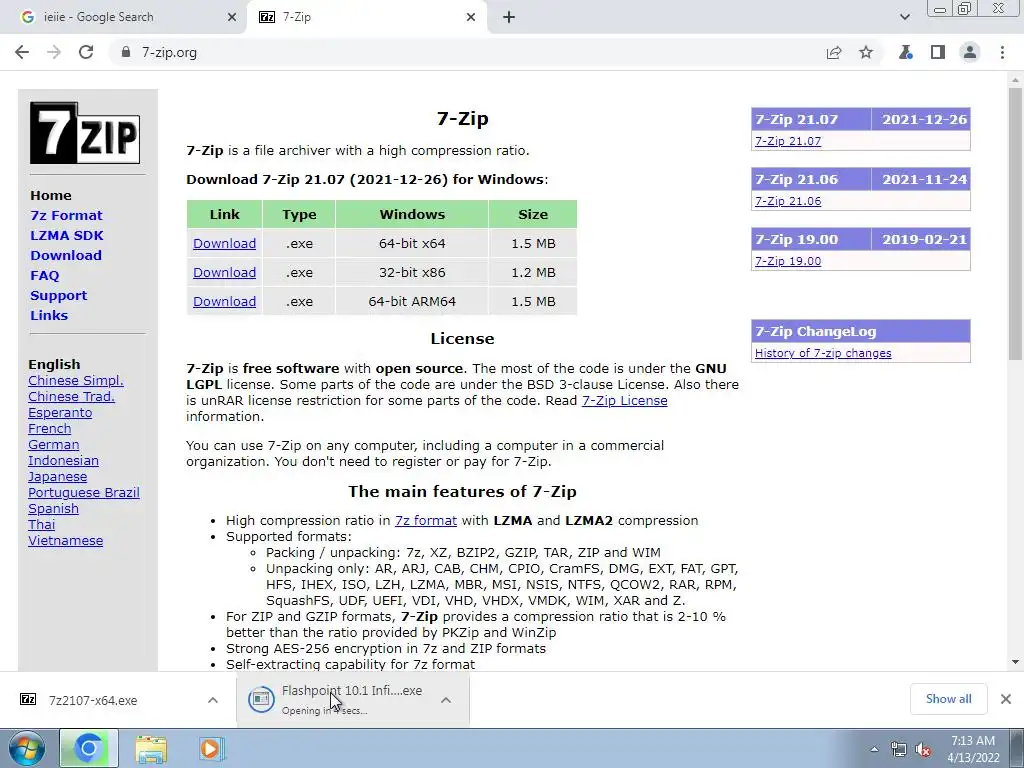Share this page via the share icon
This screenshot has height=768, width=1024.
pyautogui.click(x=834, y=52)
